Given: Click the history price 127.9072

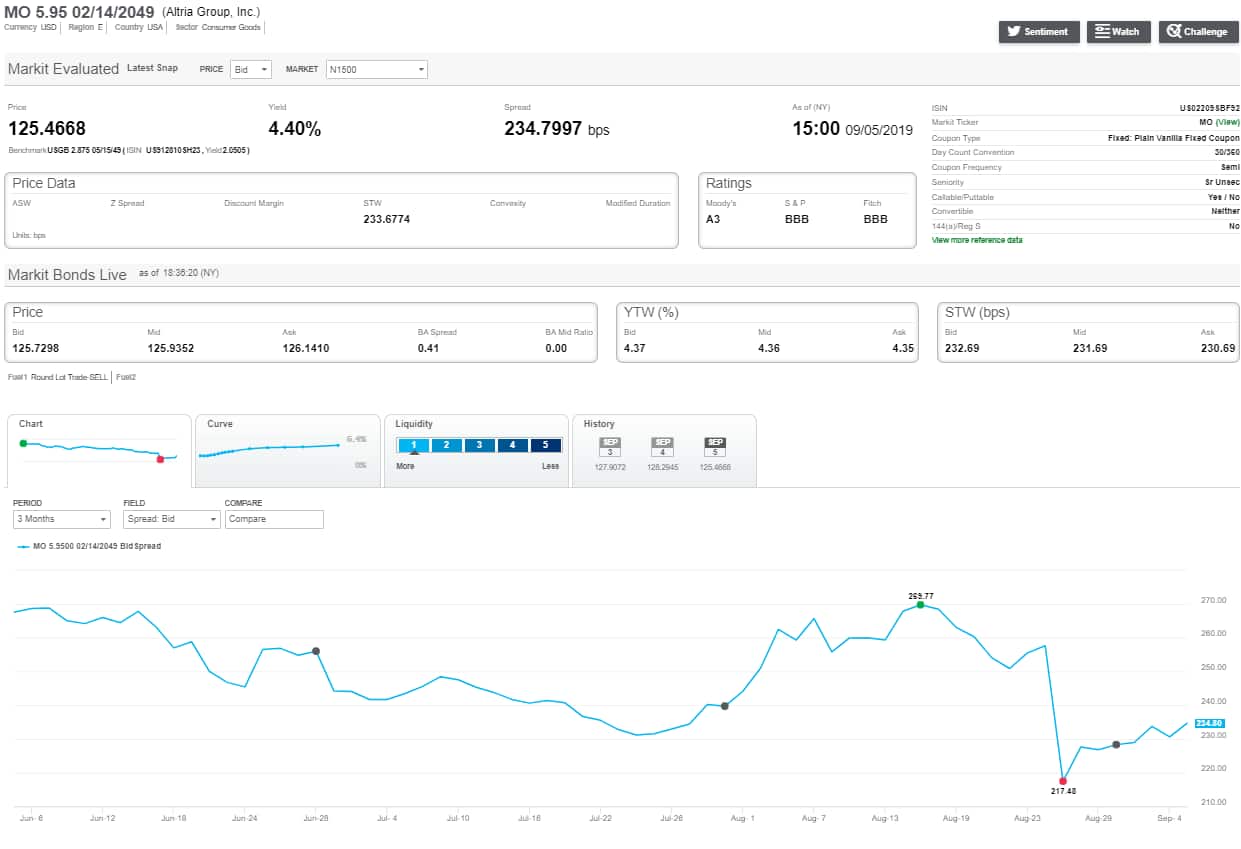Looking at the screenshot, I should [x=609, y=467].
